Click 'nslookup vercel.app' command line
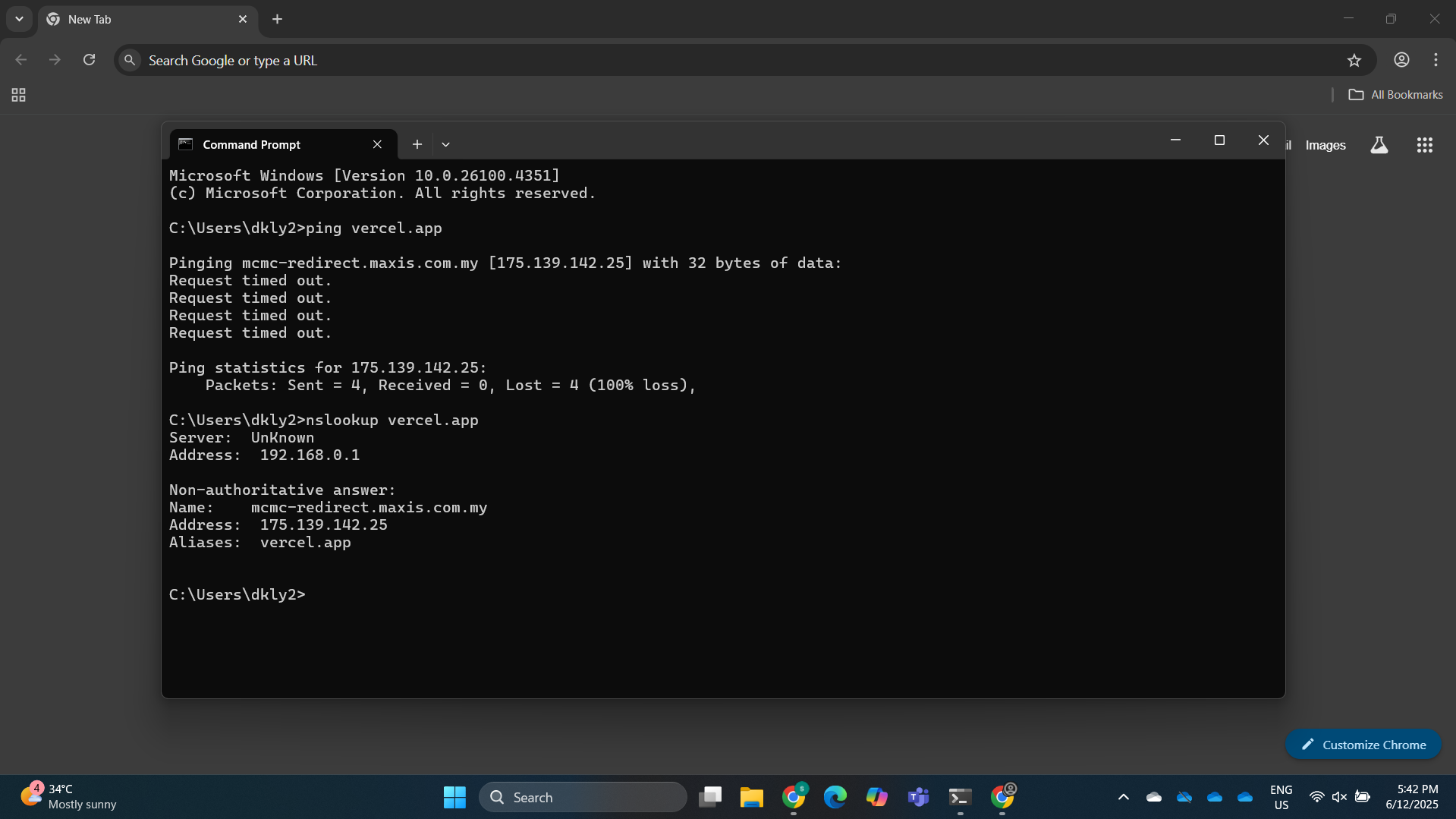Screen dimensions: 1456x819 tap(324, 420)
